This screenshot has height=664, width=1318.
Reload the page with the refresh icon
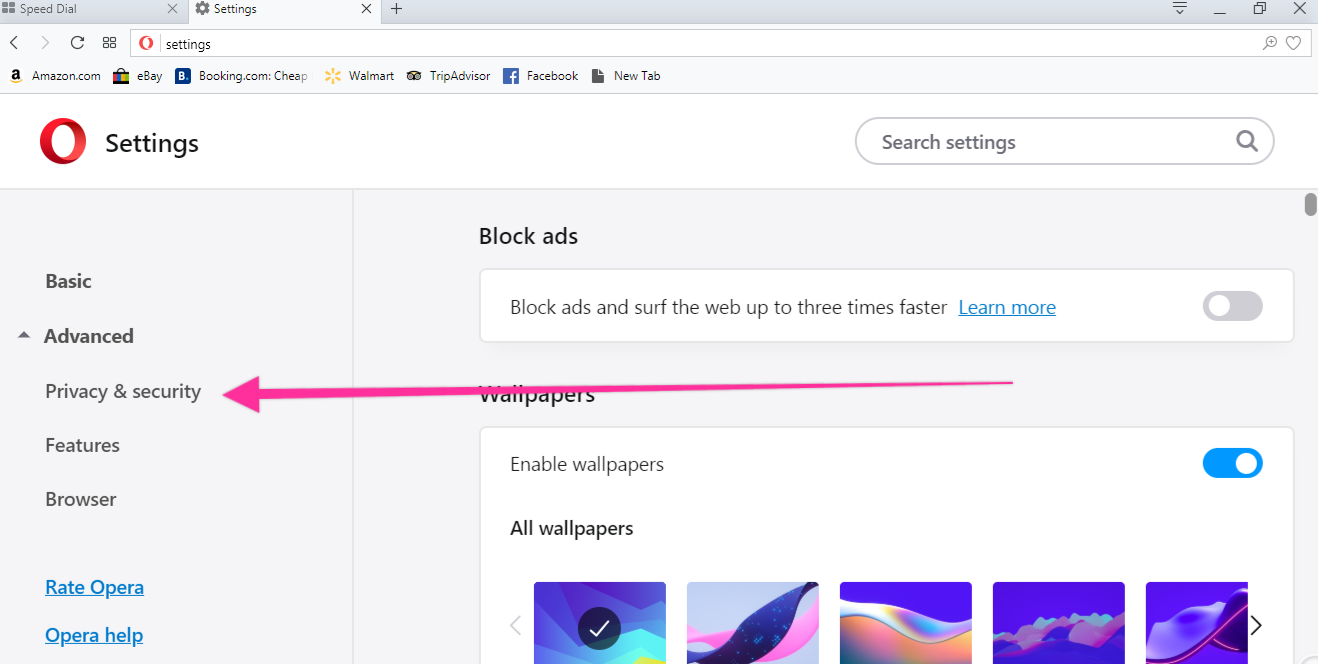click(x=77, y=43)
